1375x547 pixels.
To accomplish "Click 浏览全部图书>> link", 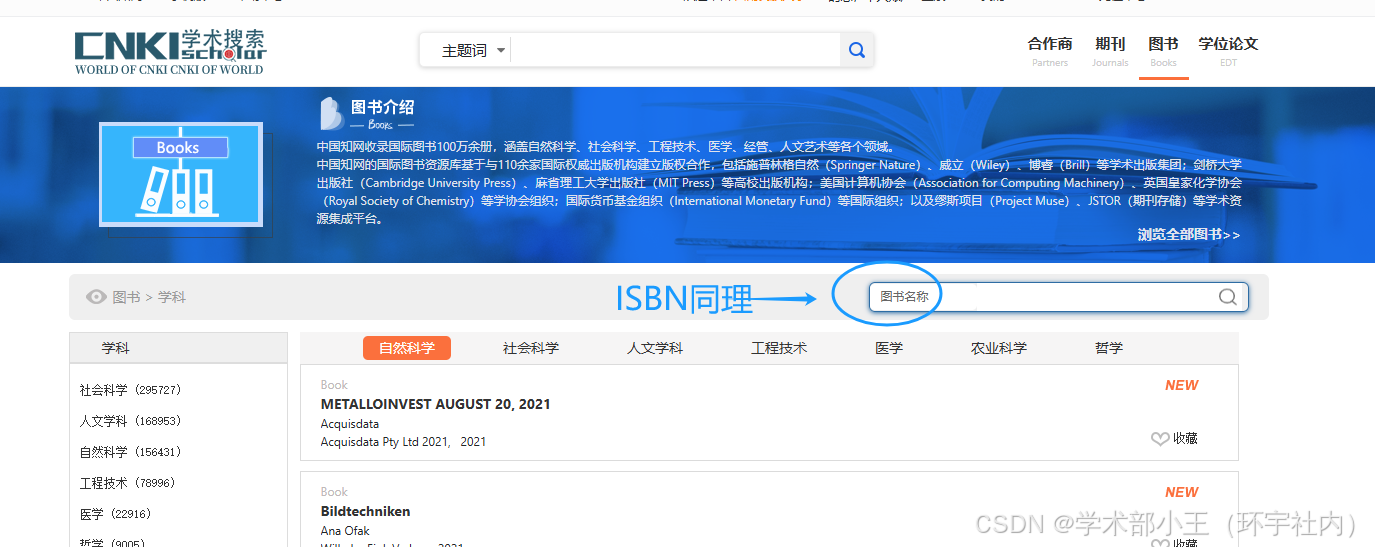I will (1189, 234).
